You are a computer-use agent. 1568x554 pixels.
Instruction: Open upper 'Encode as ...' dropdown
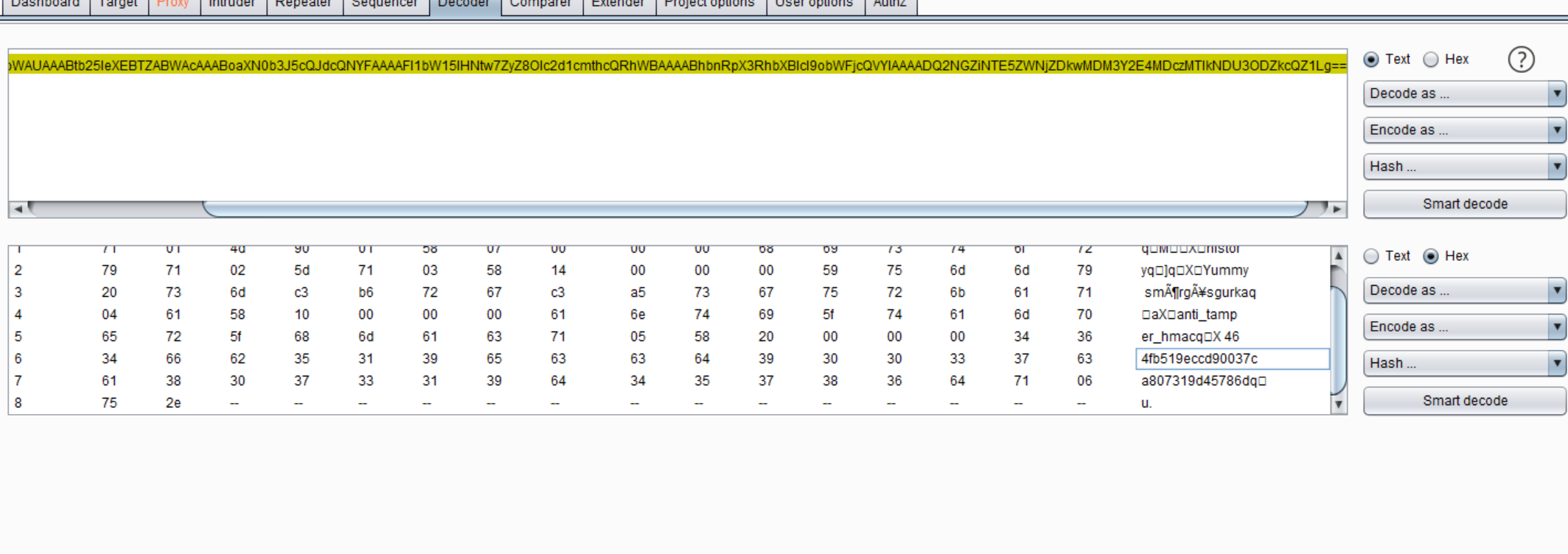1463,130
